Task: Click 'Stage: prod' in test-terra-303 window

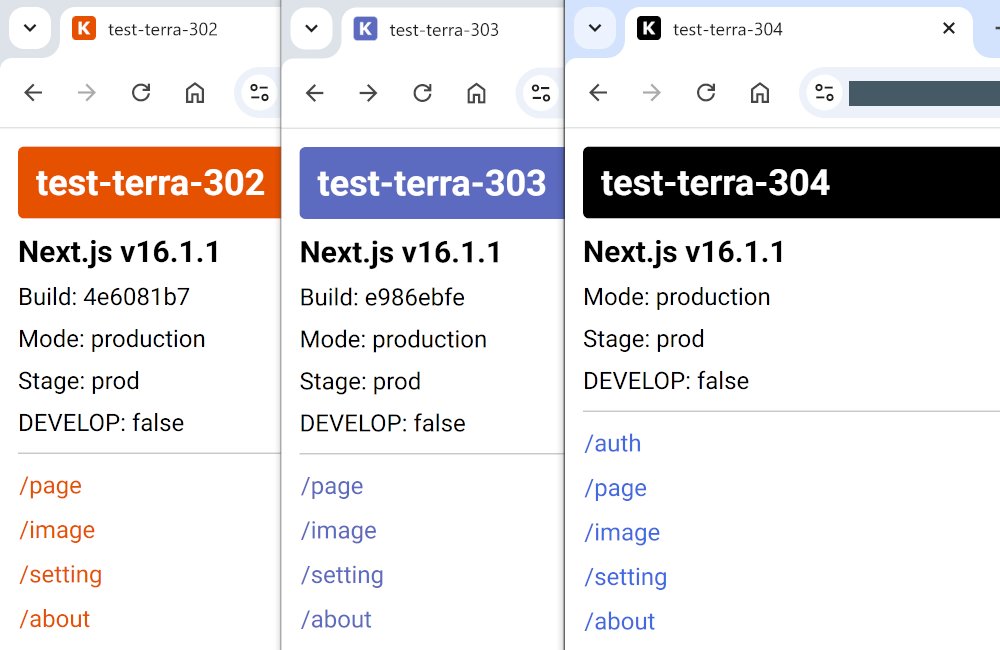Action: tap(360, 382)
